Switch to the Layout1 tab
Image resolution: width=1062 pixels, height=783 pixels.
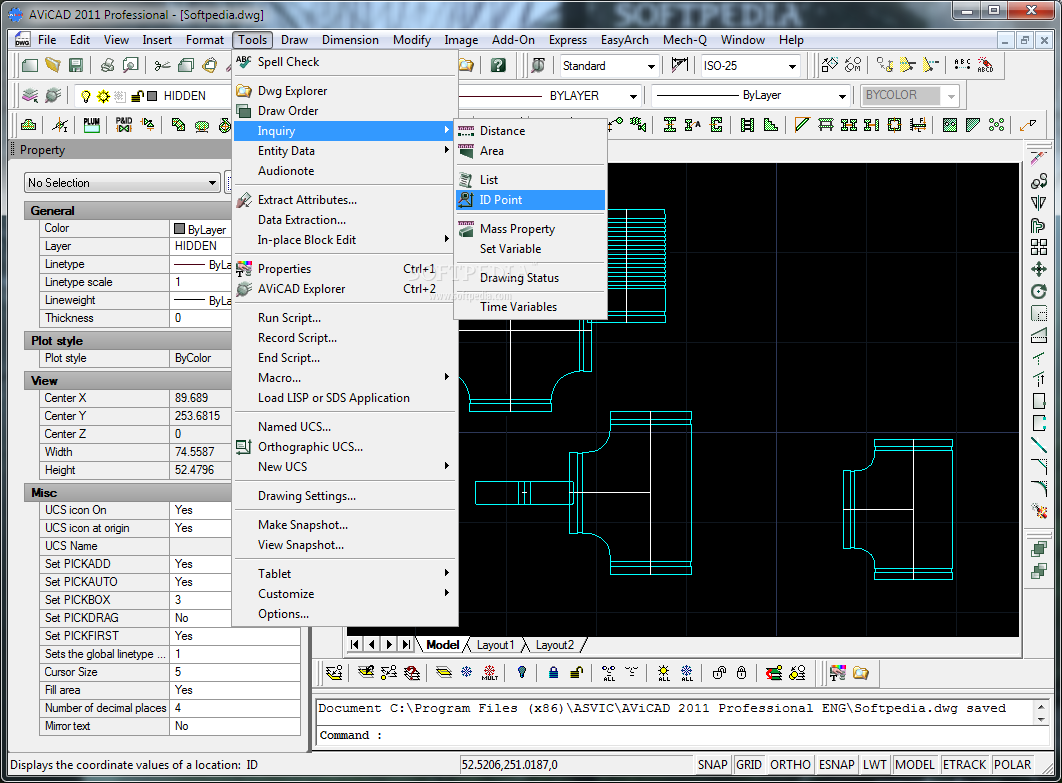point(495,645)
